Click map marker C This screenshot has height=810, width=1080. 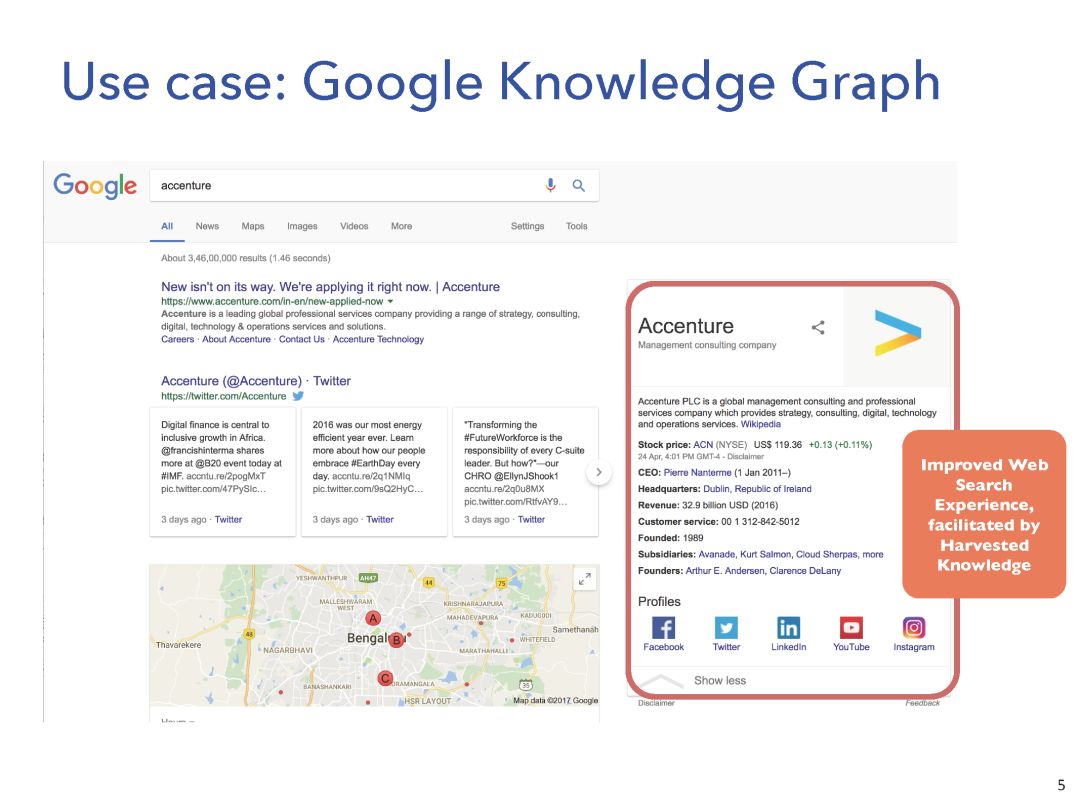pyautogui.click(x=385, y=678)
